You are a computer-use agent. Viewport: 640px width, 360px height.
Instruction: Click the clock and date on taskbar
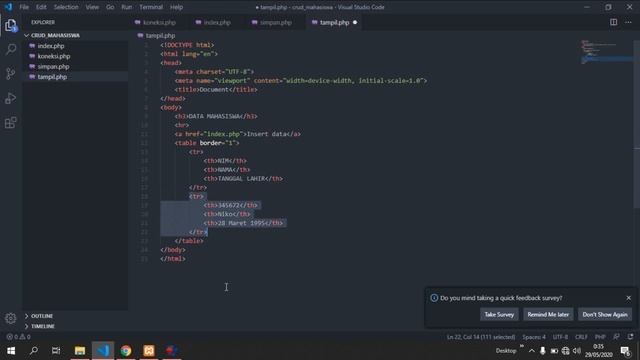(598, 351)
